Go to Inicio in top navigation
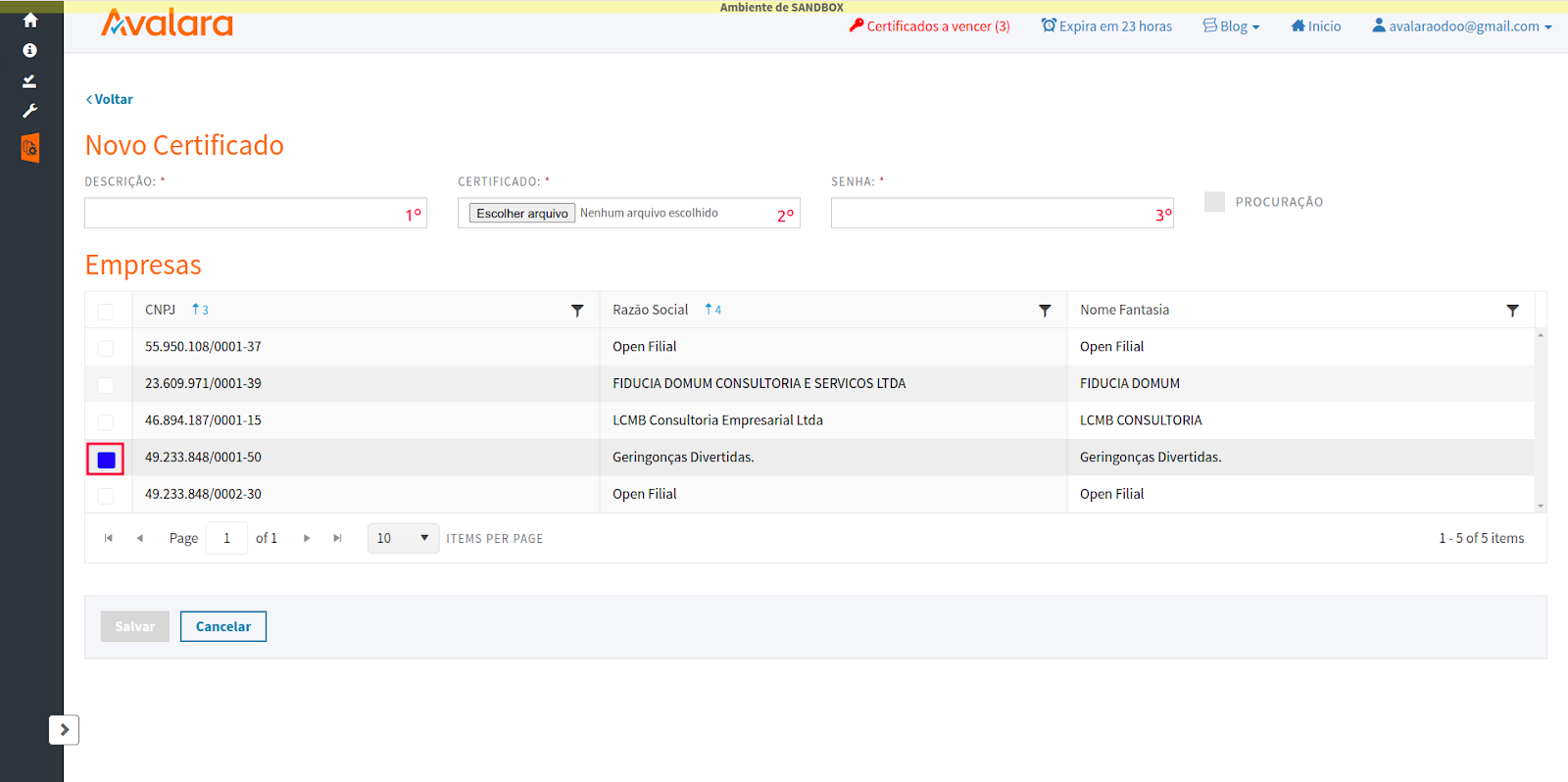 tap(1316, 26)
